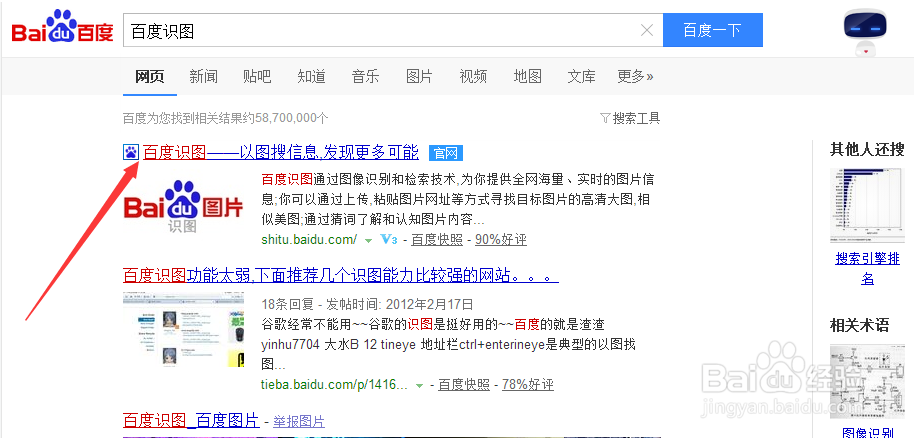914x438 pixels.
Task: Click the Baidu logo at top left
Action: 62,27
